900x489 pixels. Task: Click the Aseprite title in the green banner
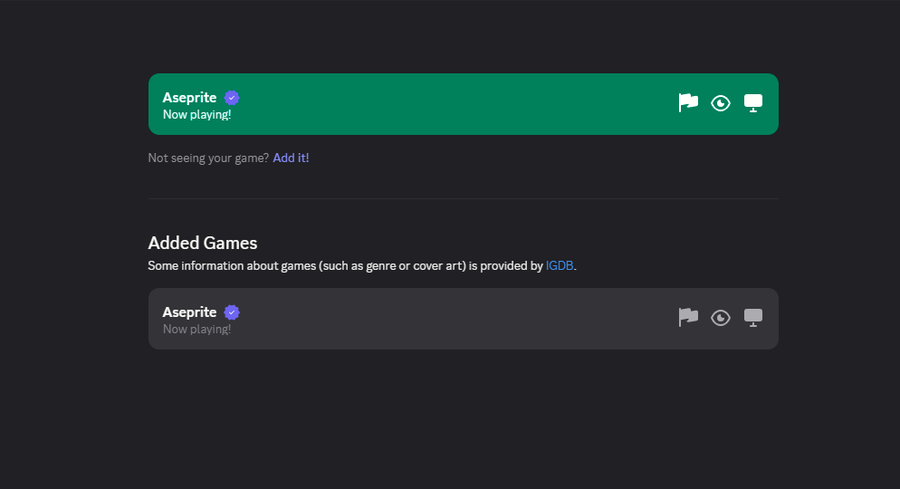190,97
